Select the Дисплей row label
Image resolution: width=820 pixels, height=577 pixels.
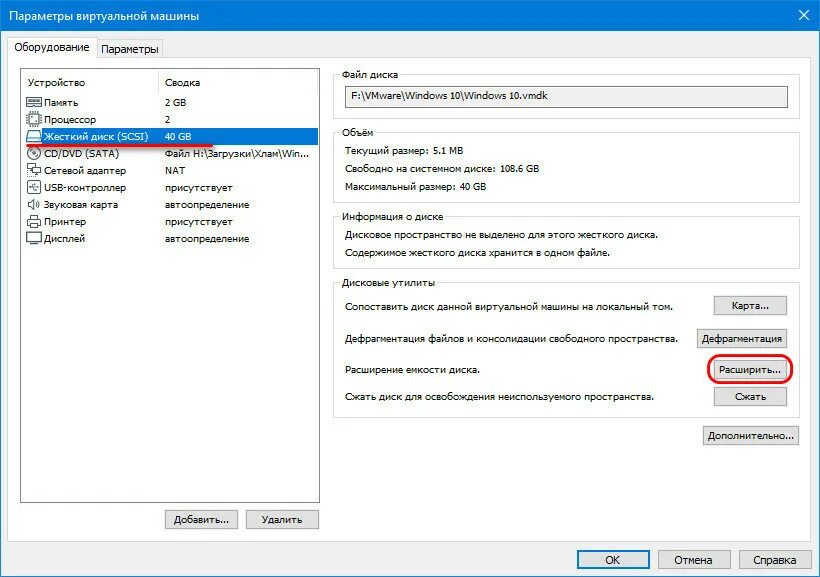64,239
